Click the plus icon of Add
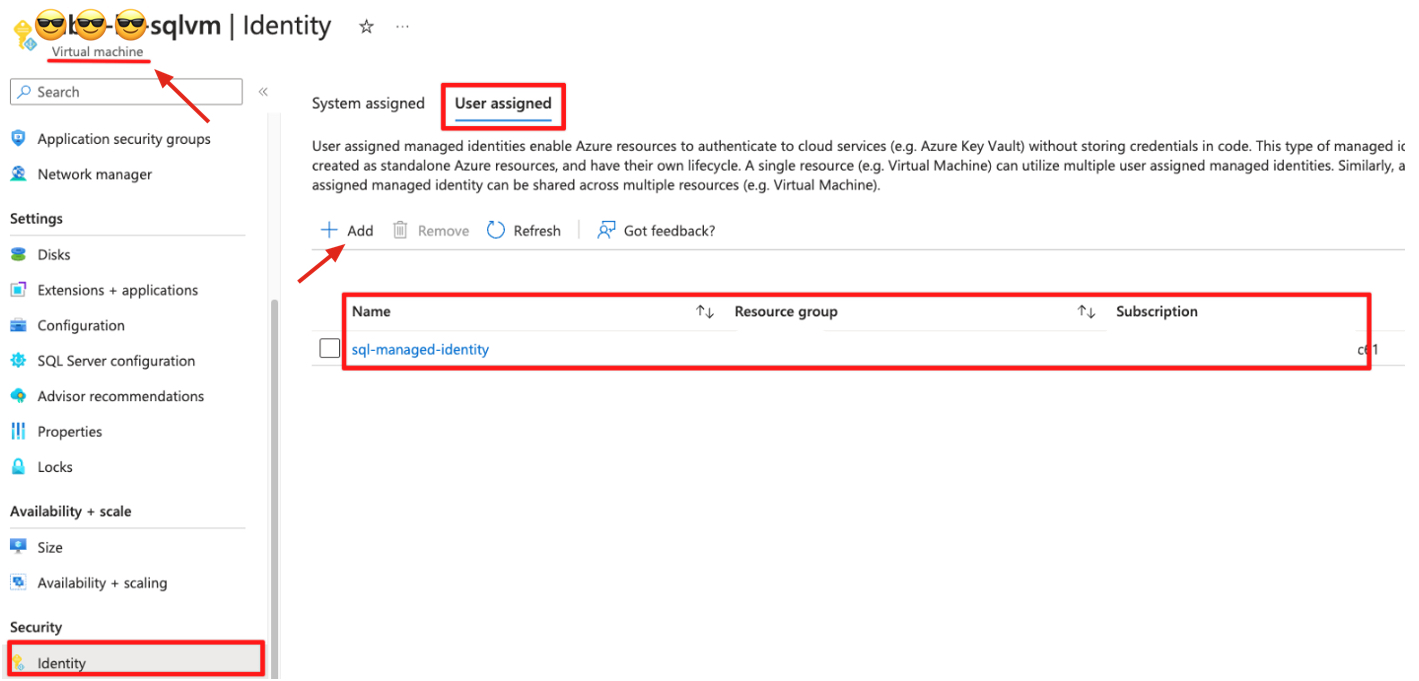The width and height of the screenshot is (1419, 681). (x=329, y=230)
